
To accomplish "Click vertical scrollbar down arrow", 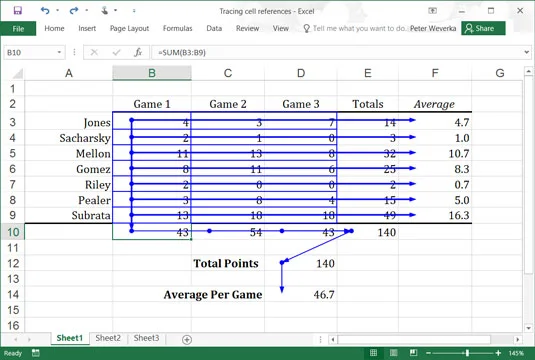I will [528, 328].
